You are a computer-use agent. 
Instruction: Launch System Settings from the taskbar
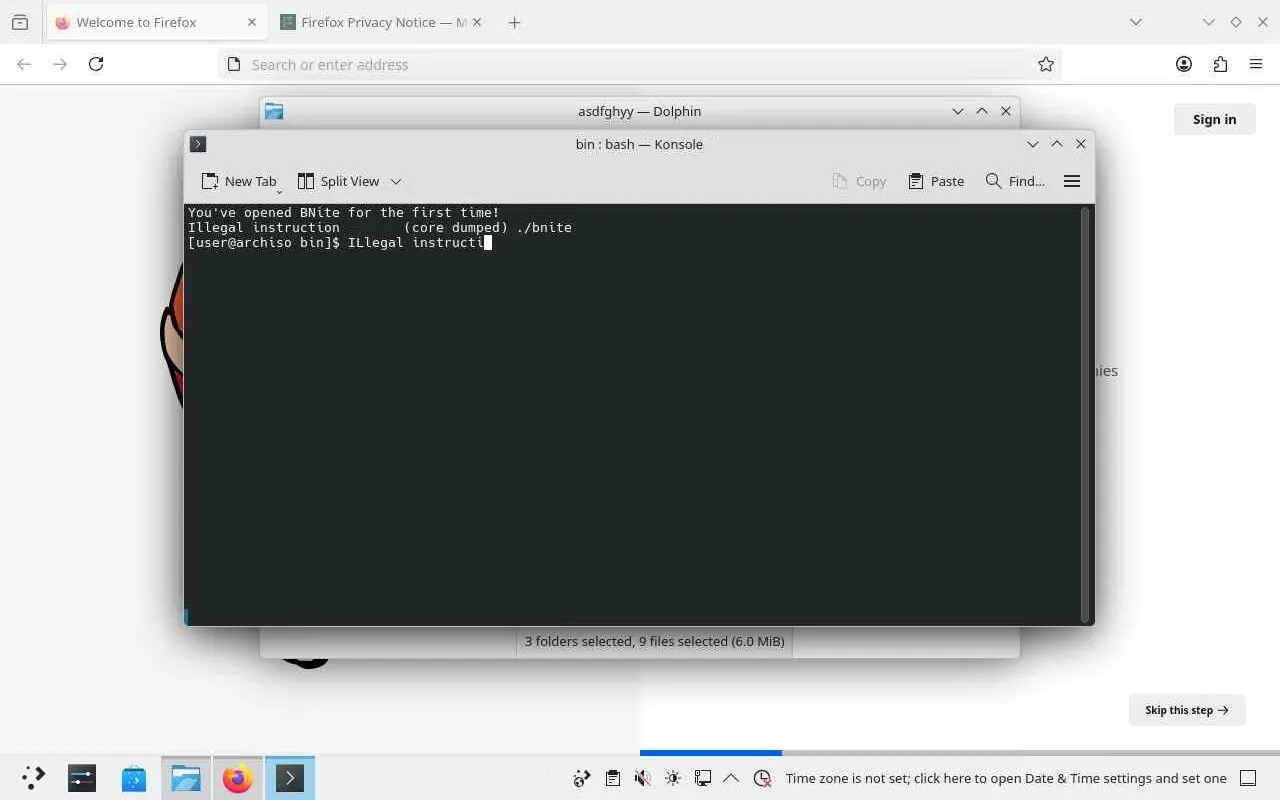pos(82,778)
